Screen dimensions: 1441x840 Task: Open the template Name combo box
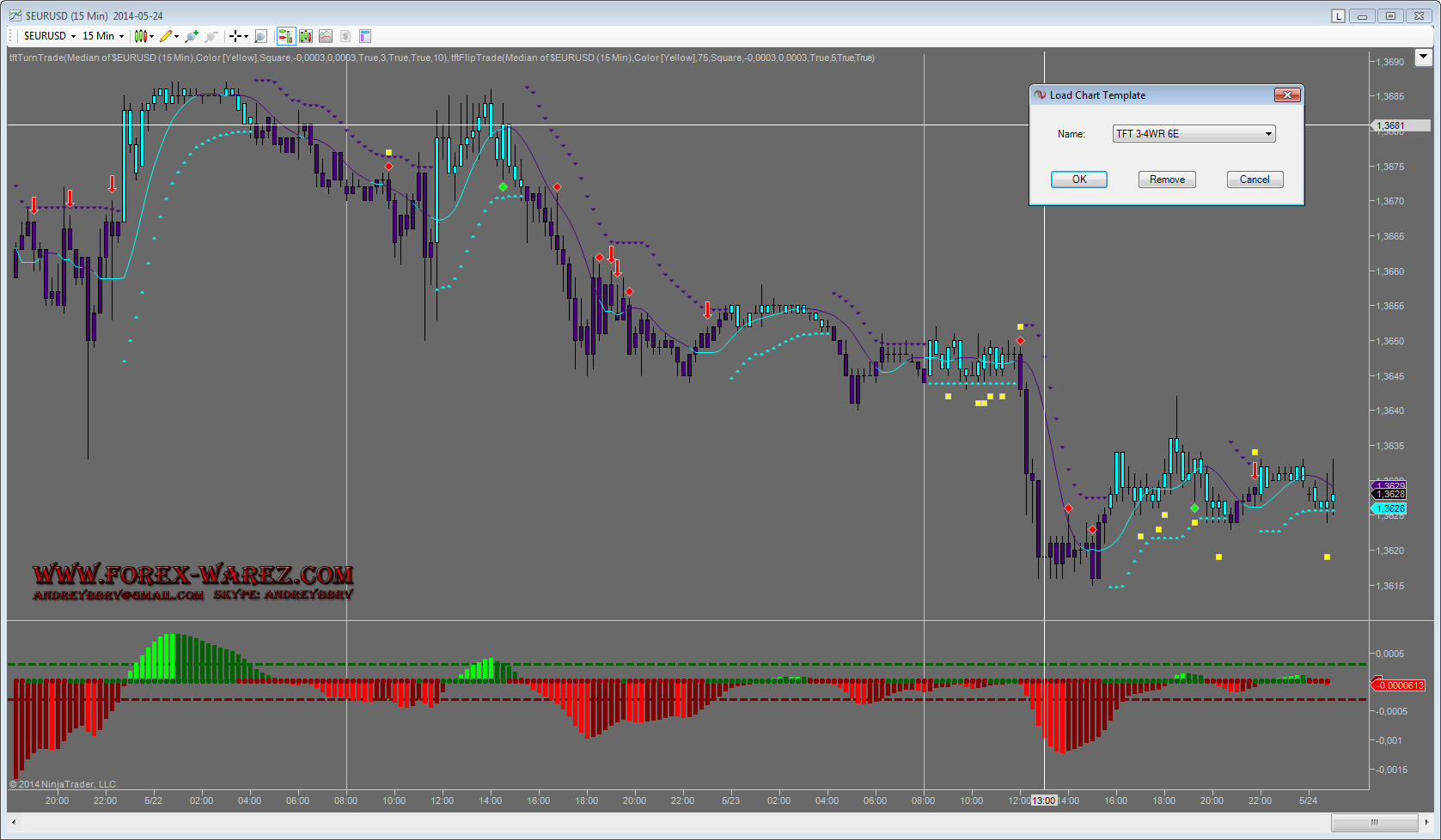point(1194,134)
